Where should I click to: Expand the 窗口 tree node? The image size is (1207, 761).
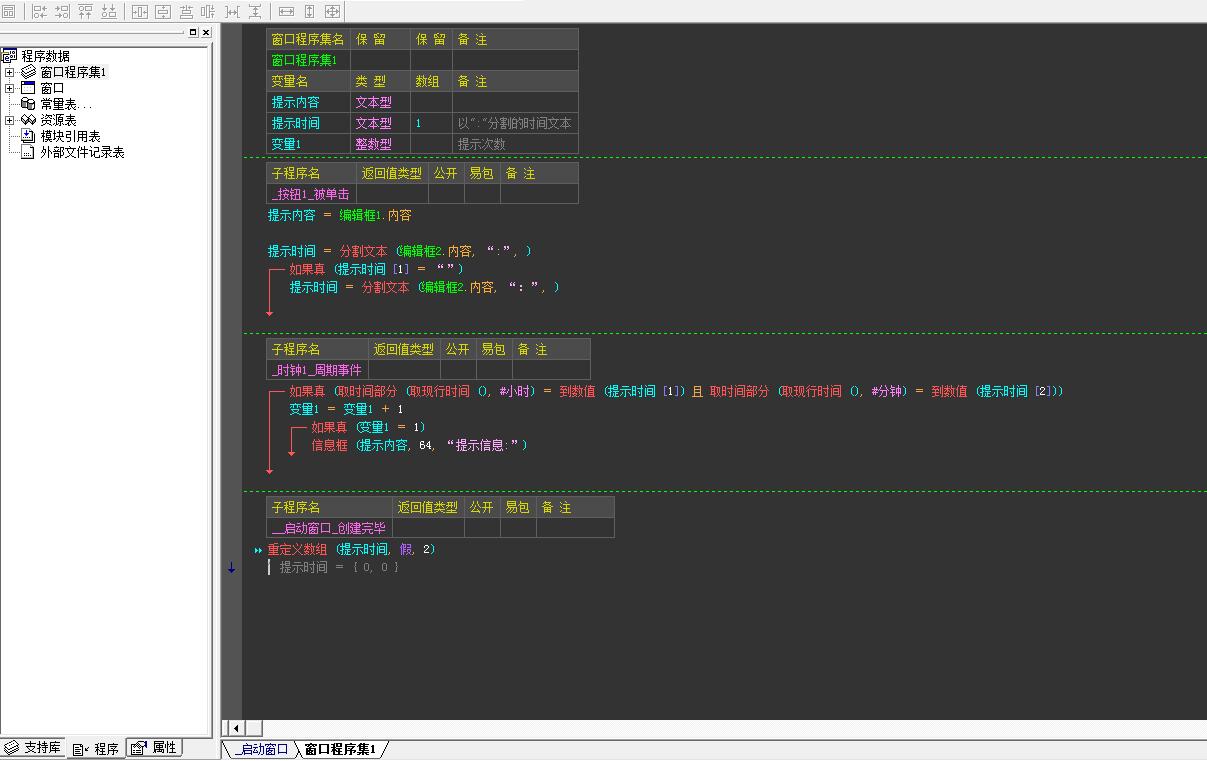10,88
